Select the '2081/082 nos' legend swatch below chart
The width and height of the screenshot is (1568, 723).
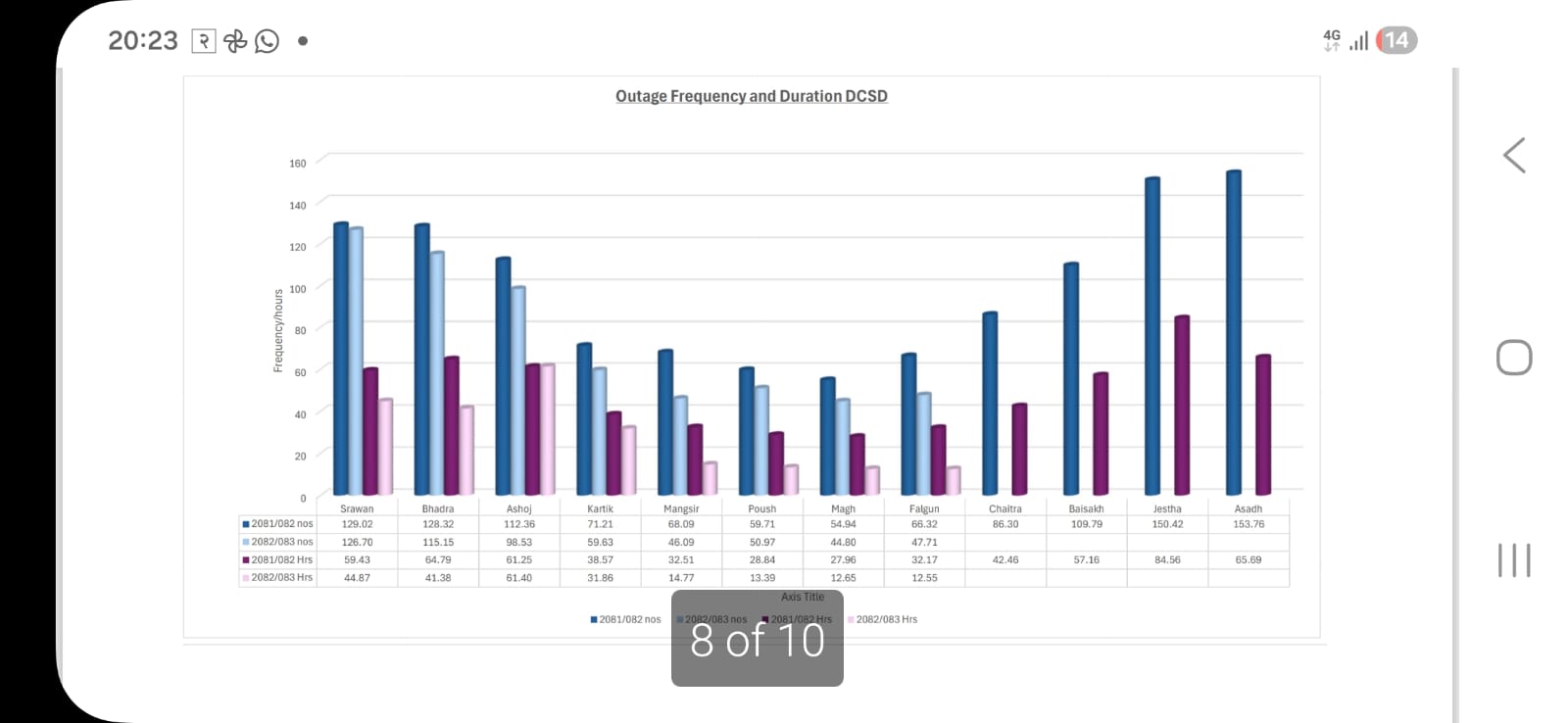tap(594, 619)
